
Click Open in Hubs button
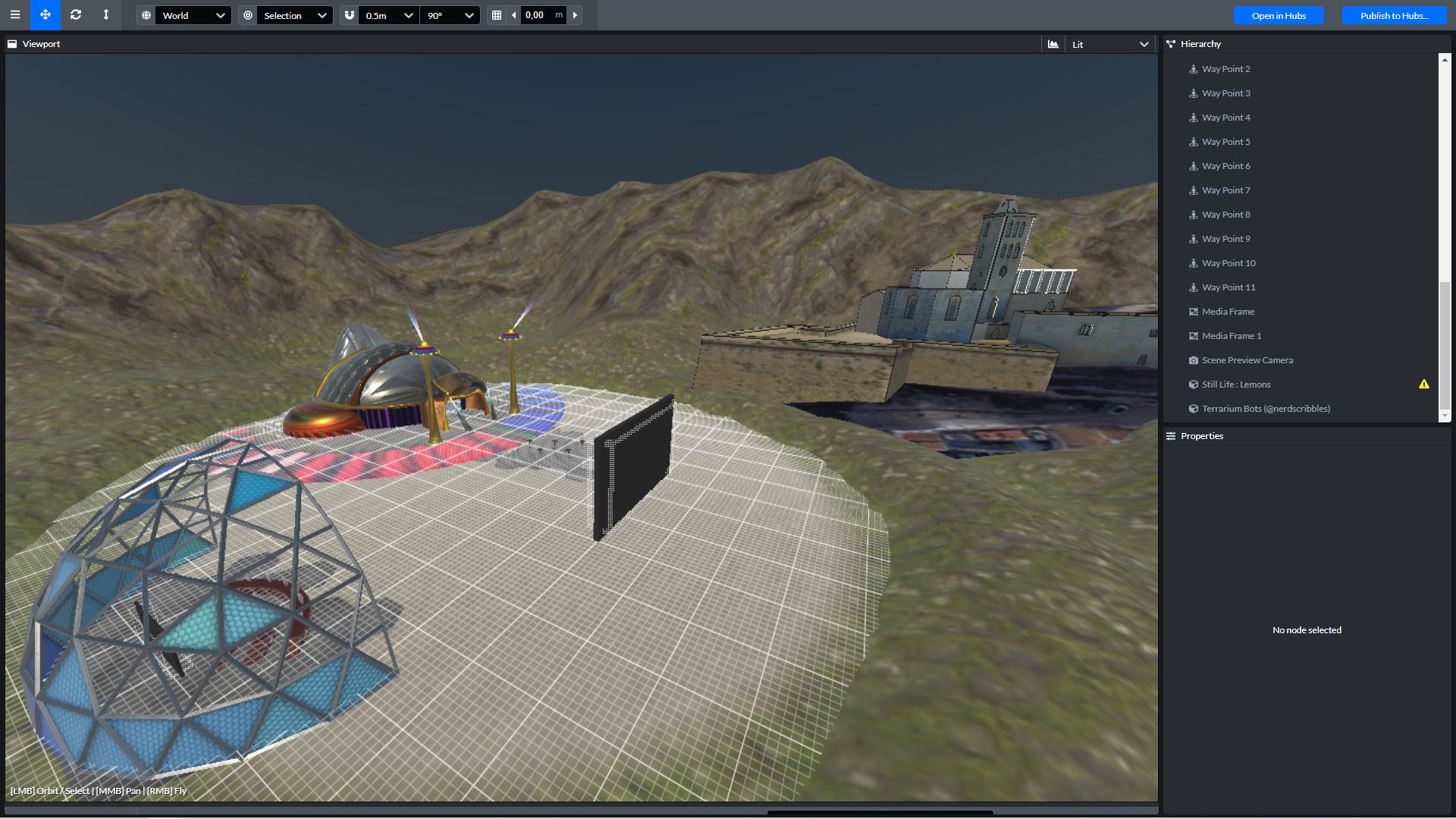(x=1279, y=15)
